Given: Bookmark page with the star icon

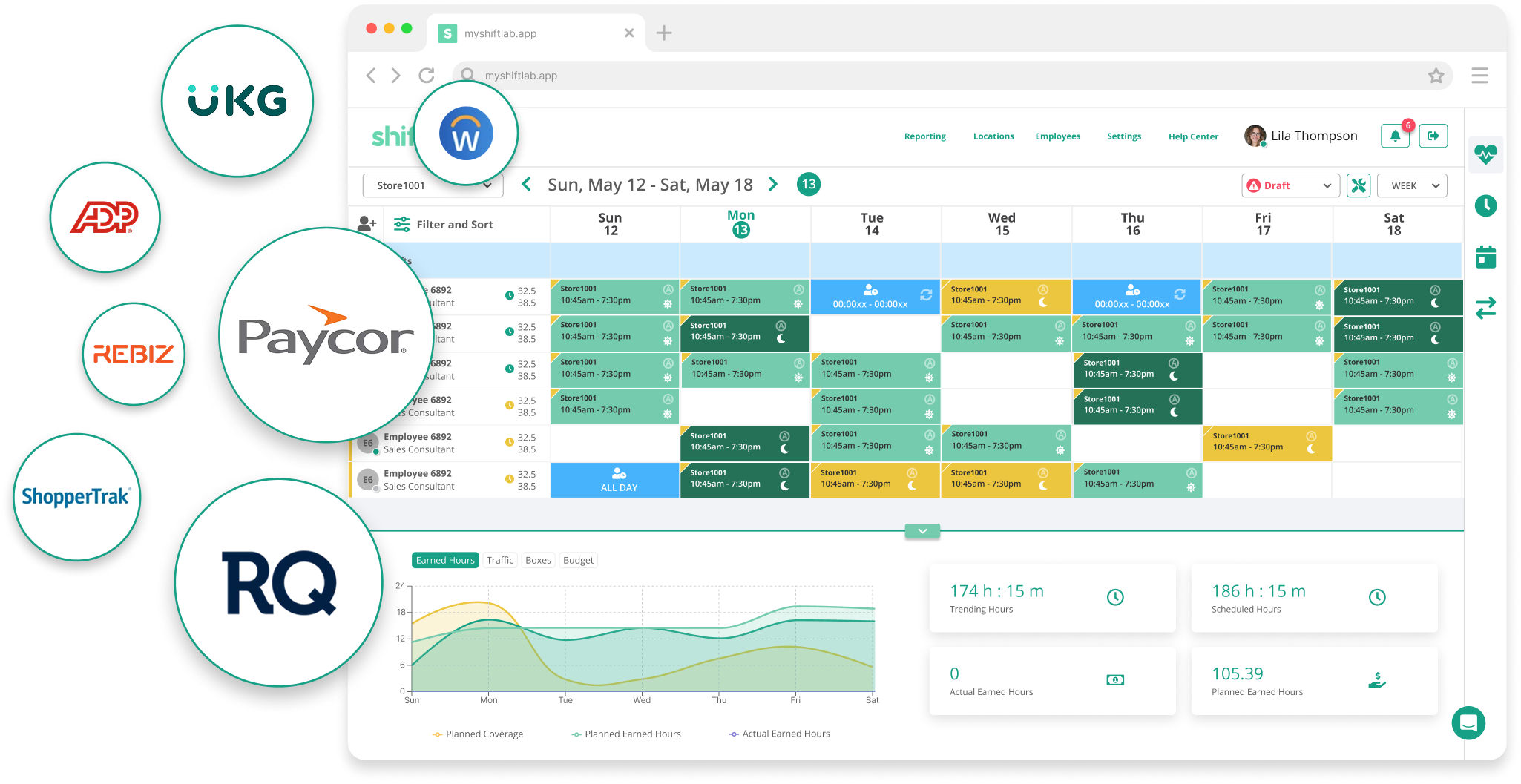Looking at the screenshot, I should [x=1436, y=76].
